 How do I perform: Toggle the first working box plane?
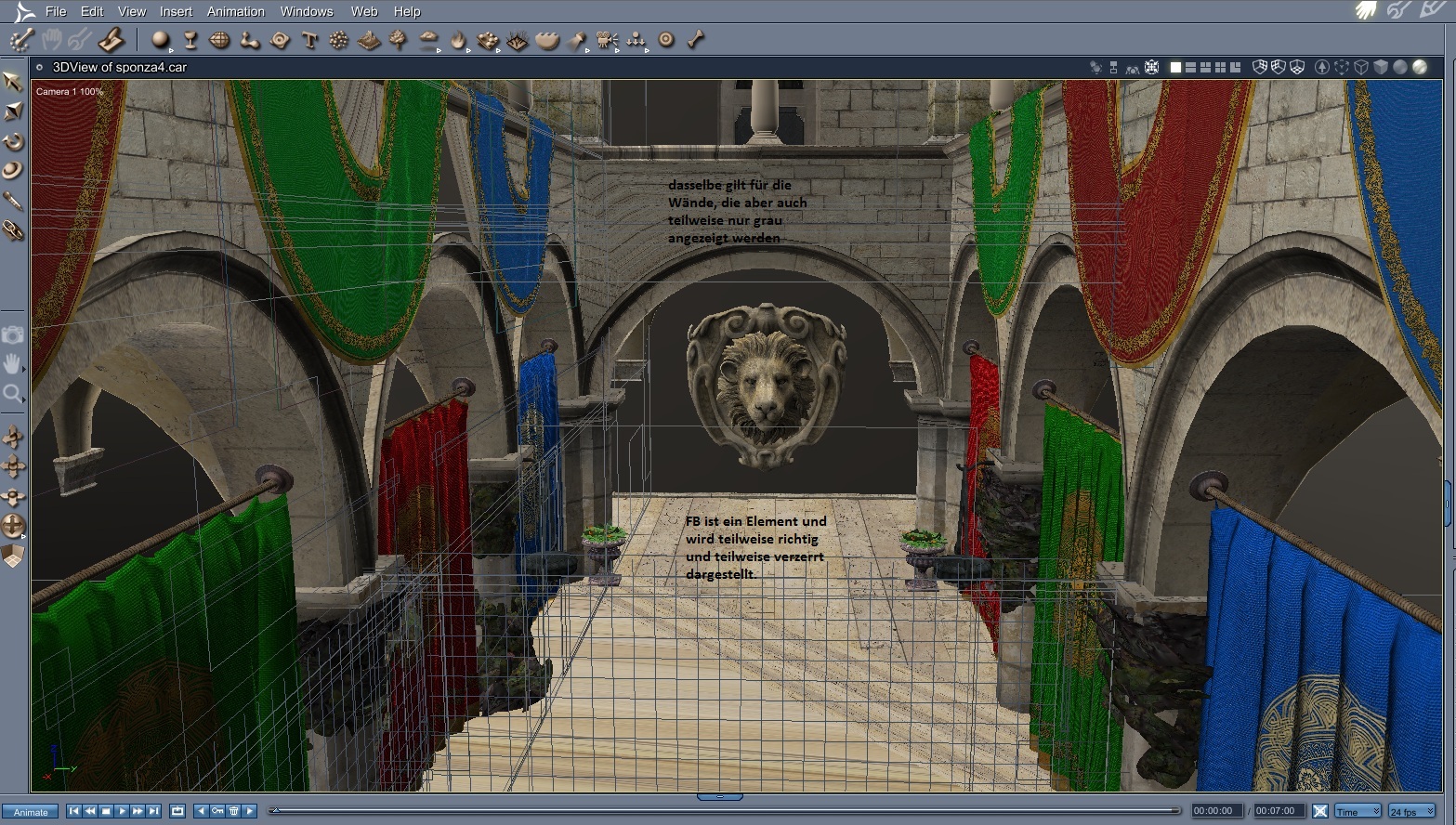point(1260,67)
